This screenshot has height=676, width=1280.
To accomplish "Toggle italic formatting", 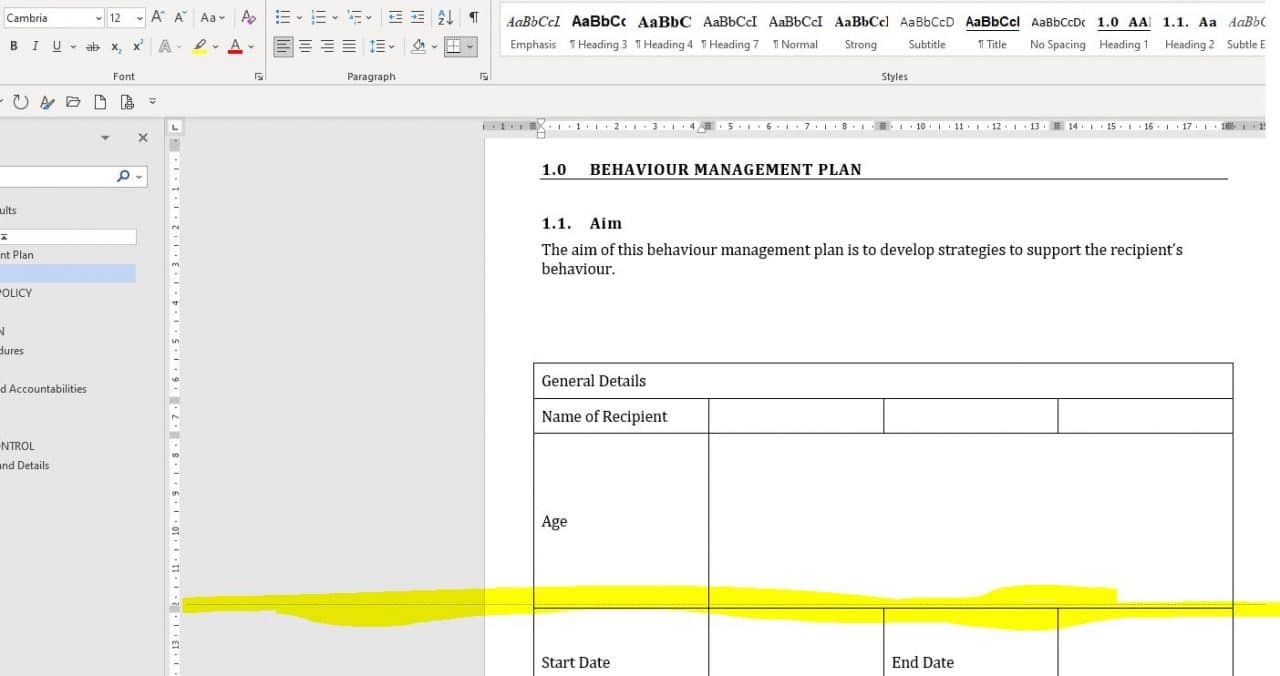I will point(33,45).
